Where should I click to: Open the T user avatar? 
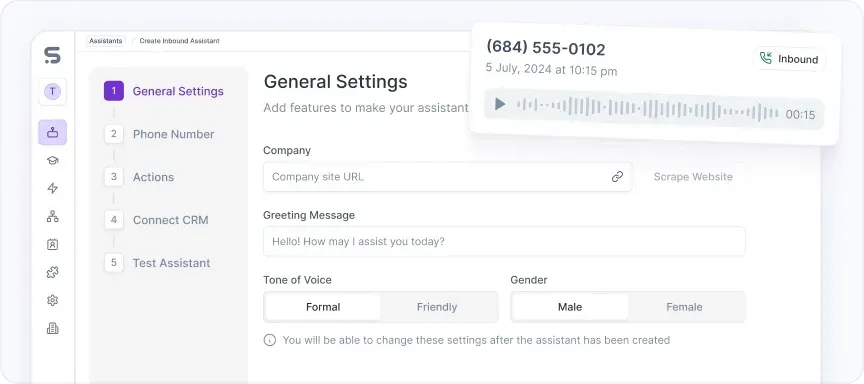click(x=52, y=91)
